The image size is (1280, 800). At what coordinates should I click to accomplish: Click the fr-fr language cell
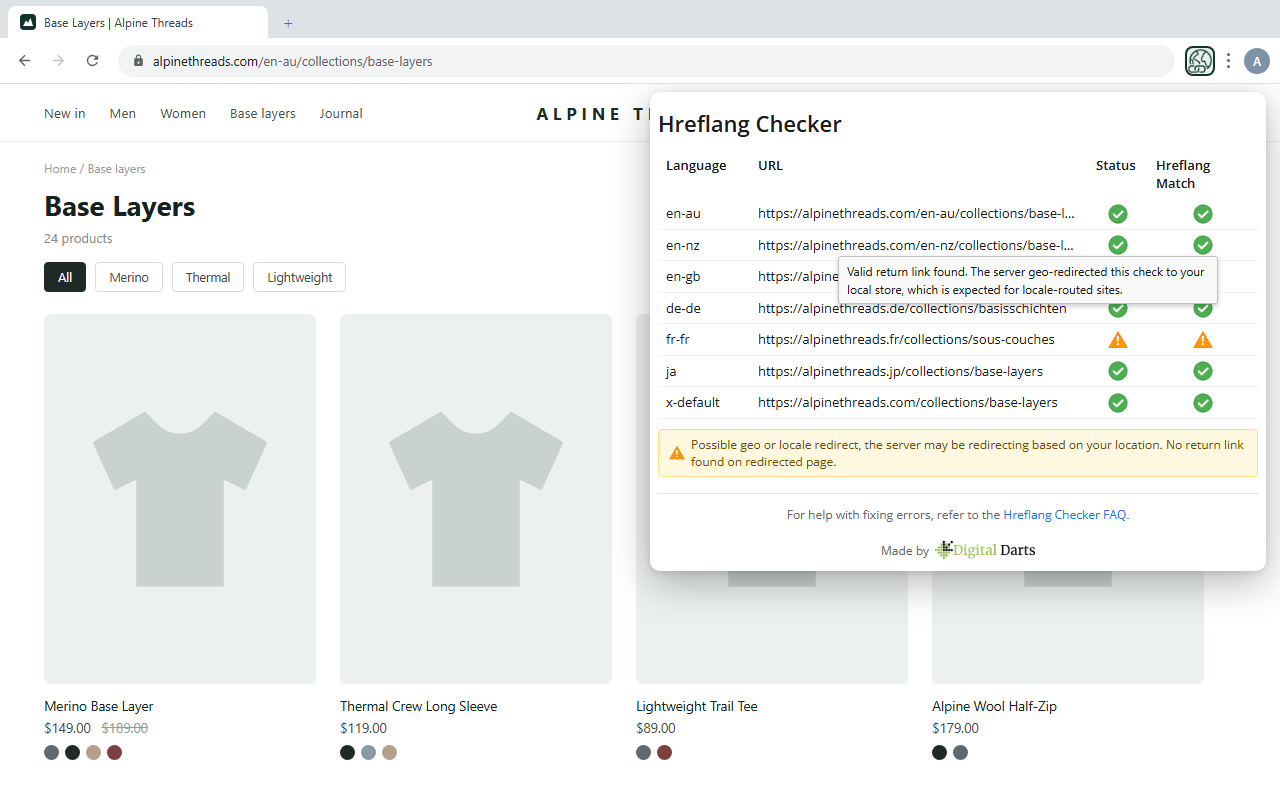(678, 340)
